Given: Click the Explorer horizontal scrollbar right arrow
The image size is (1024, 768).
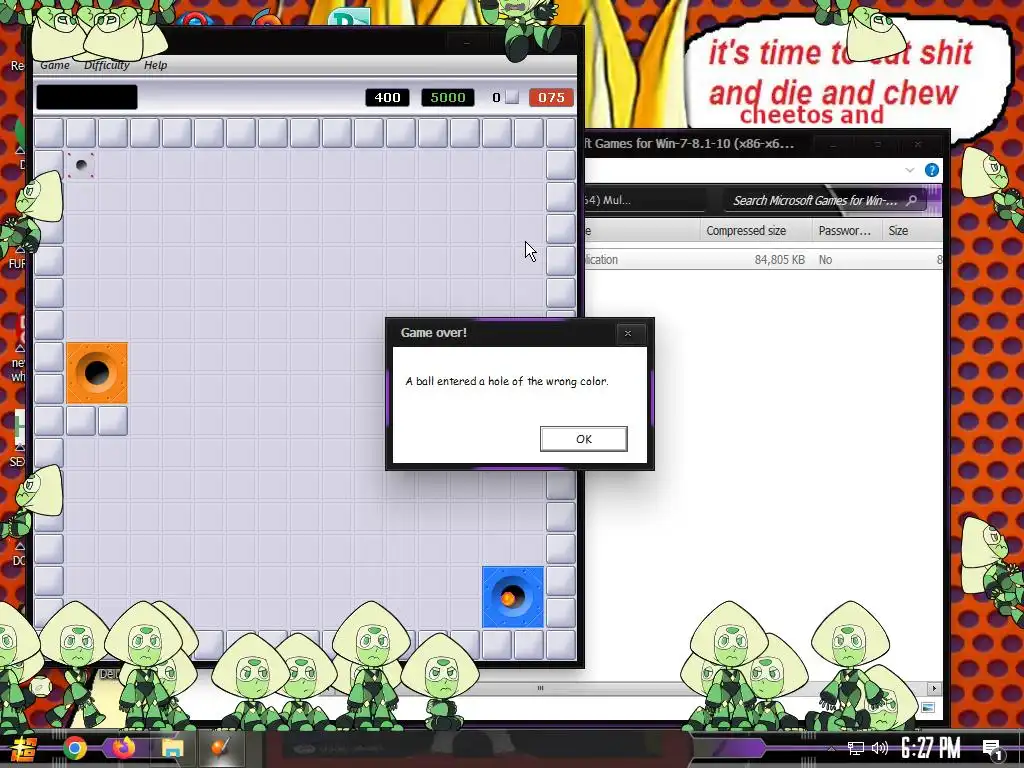Looking at the screenshot, I should [x=934, y=688].
